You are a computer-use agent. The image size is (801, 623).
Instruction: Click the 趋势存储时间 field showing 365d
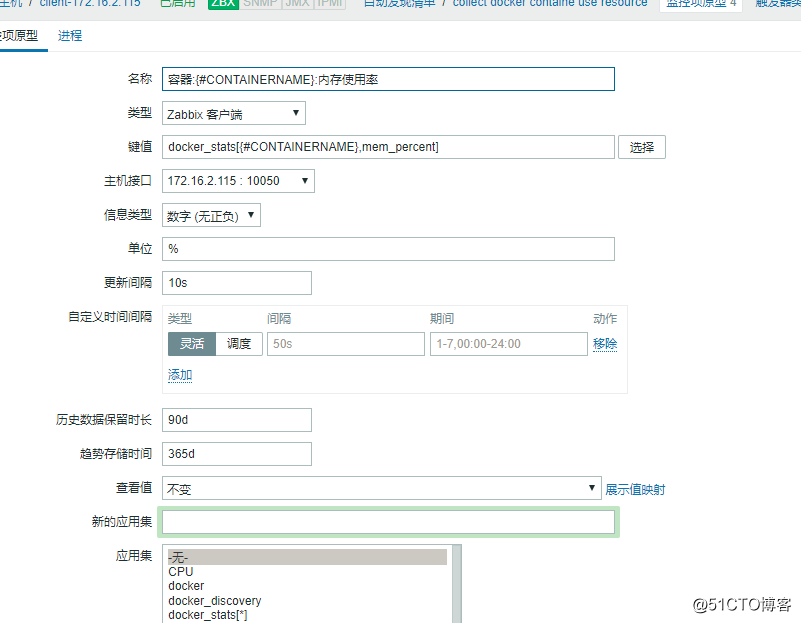[x=237, y=454]
